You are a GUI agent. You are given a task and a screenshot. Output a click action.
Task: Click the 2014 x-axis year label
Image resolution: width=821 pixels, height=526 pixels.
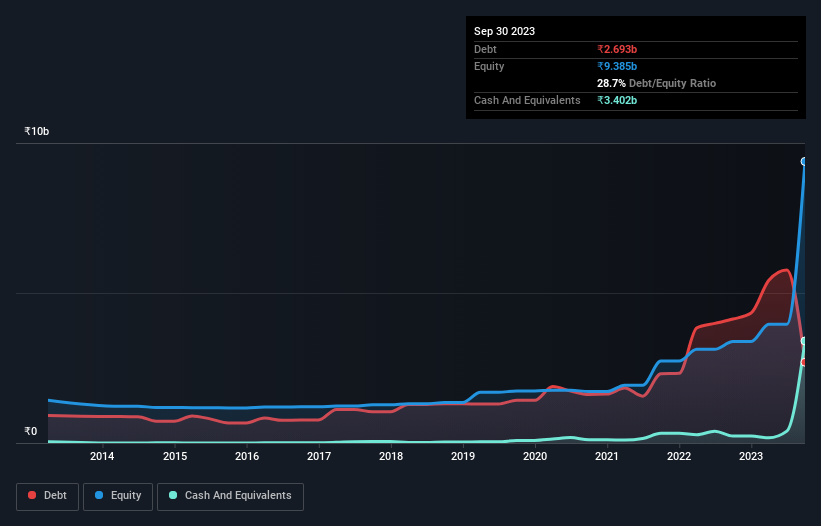coord(102,456)
